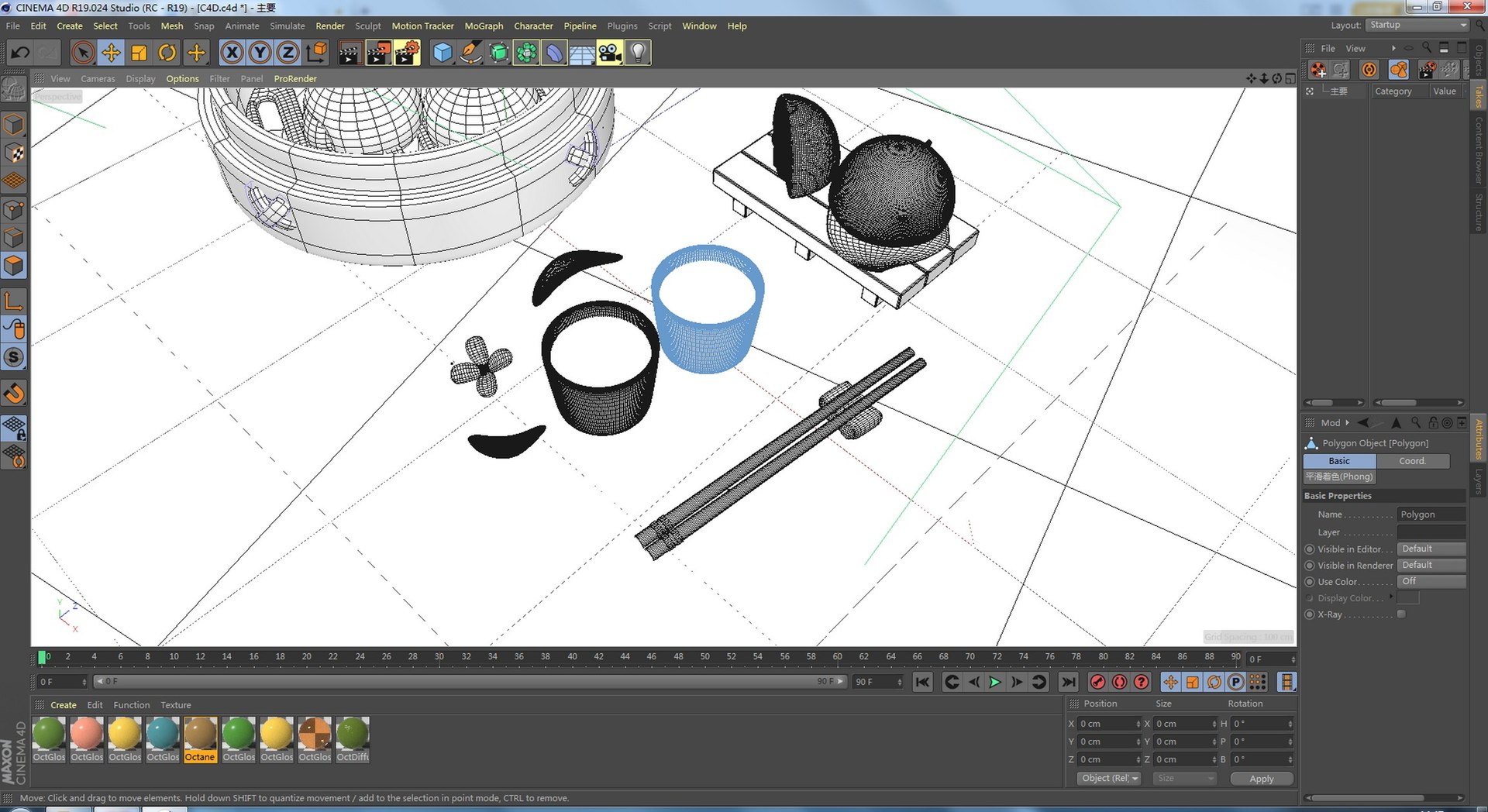Screen dimensions: 1488x812
Task: Activate the Rotate tool
Action: tap(167, 53)
